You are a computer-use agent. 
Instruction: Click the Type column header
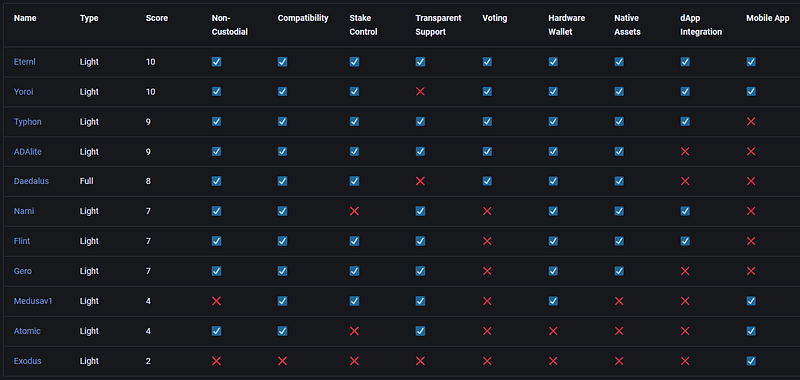click(x=89, y=18)
